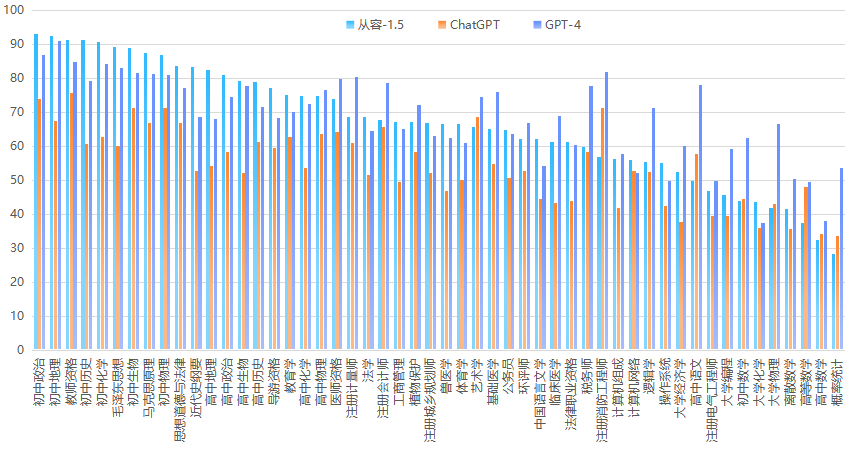Click the orange ChatGPT legend color square
The image size is (858, 451).
click(x=443, y=24)
